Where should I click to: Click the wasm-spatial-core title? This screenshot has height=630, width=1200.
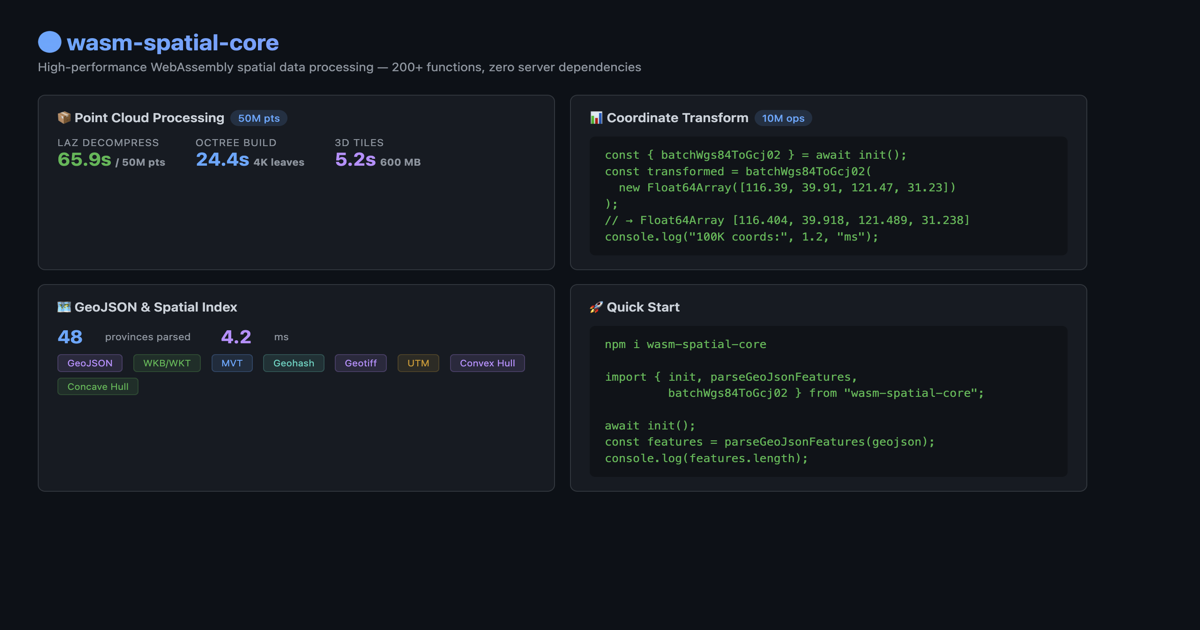tap(172, 42)
